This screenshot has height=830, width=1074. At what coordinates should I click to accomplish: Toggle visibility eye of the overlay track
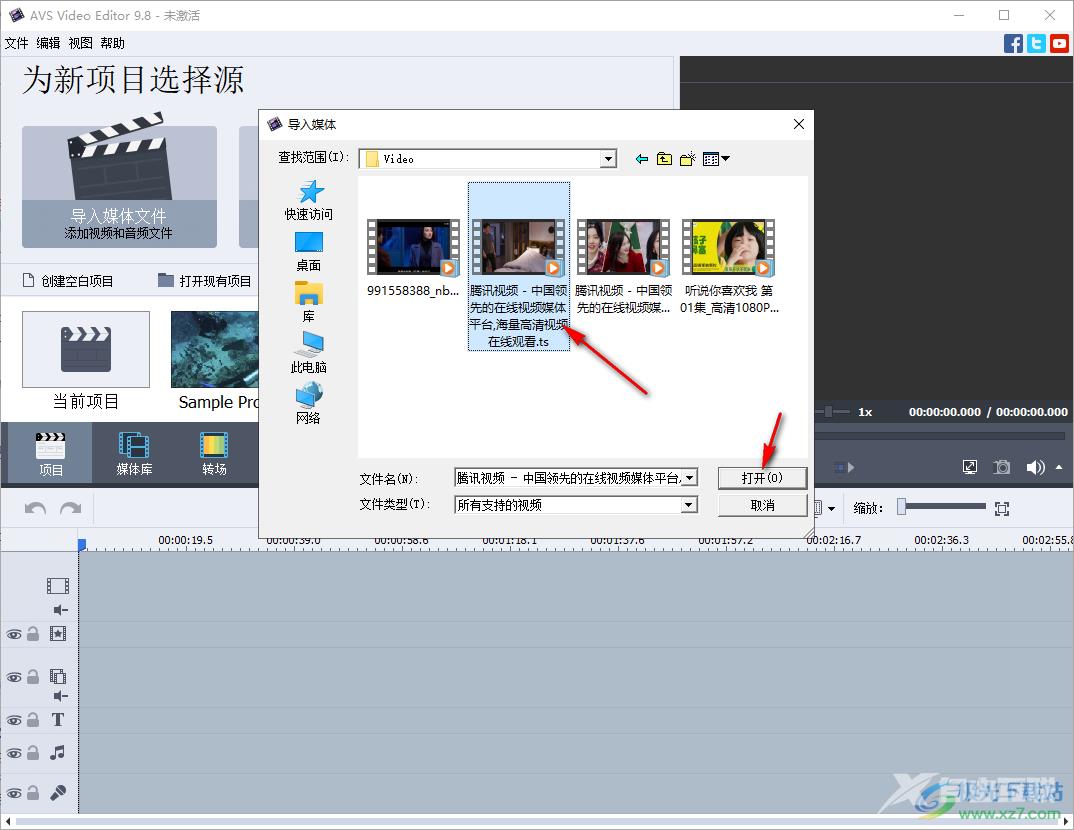tap(14, 677)
